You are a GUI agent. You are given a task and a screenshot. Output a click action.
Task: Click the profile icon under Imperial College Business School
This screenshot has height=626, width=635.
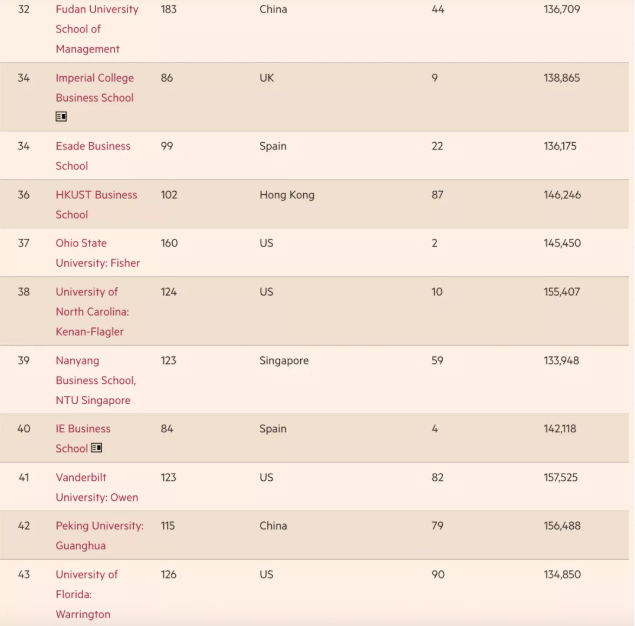61,117
